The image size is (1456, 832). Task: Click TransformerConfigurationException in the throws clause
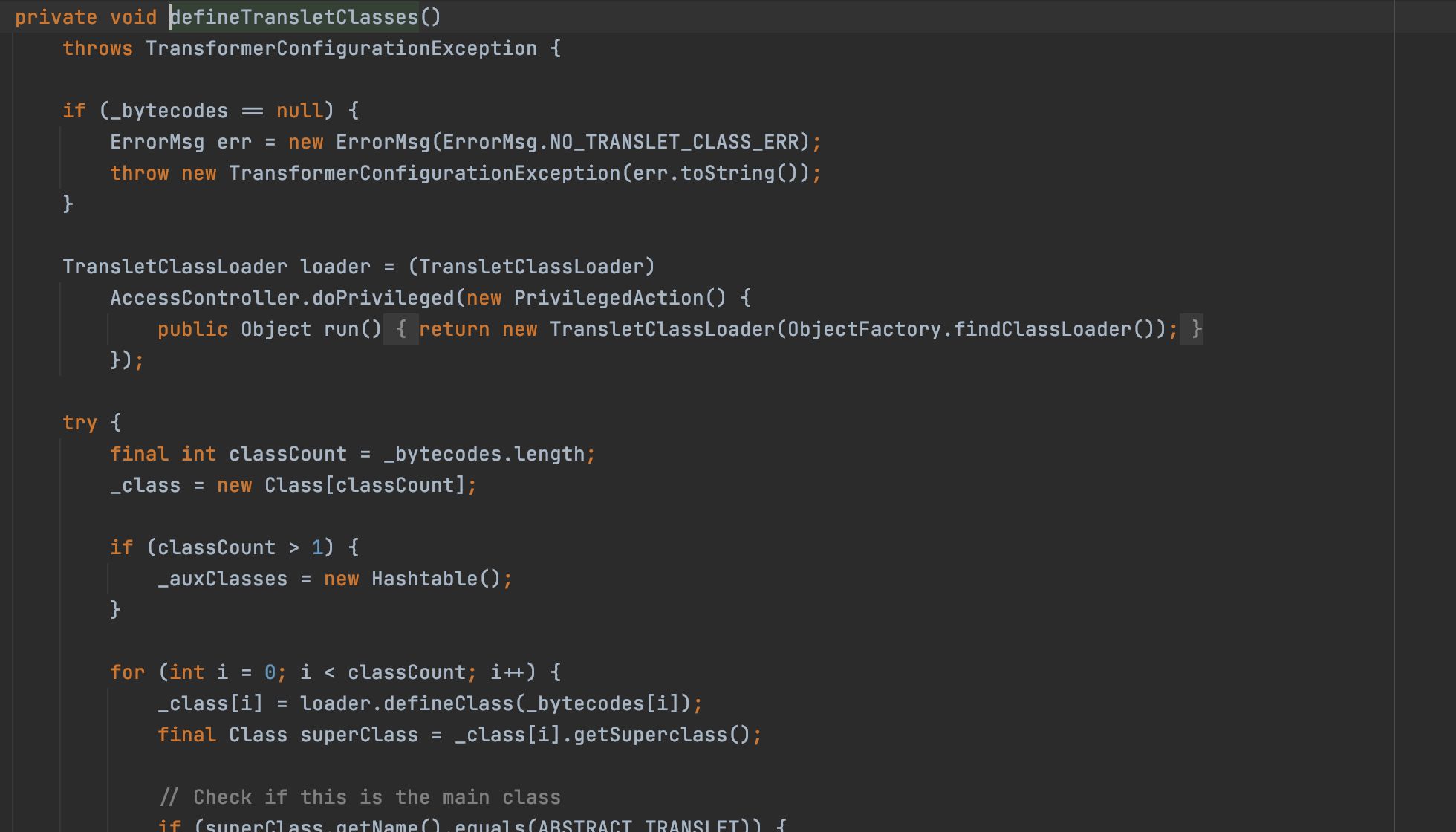click(341, 48)
